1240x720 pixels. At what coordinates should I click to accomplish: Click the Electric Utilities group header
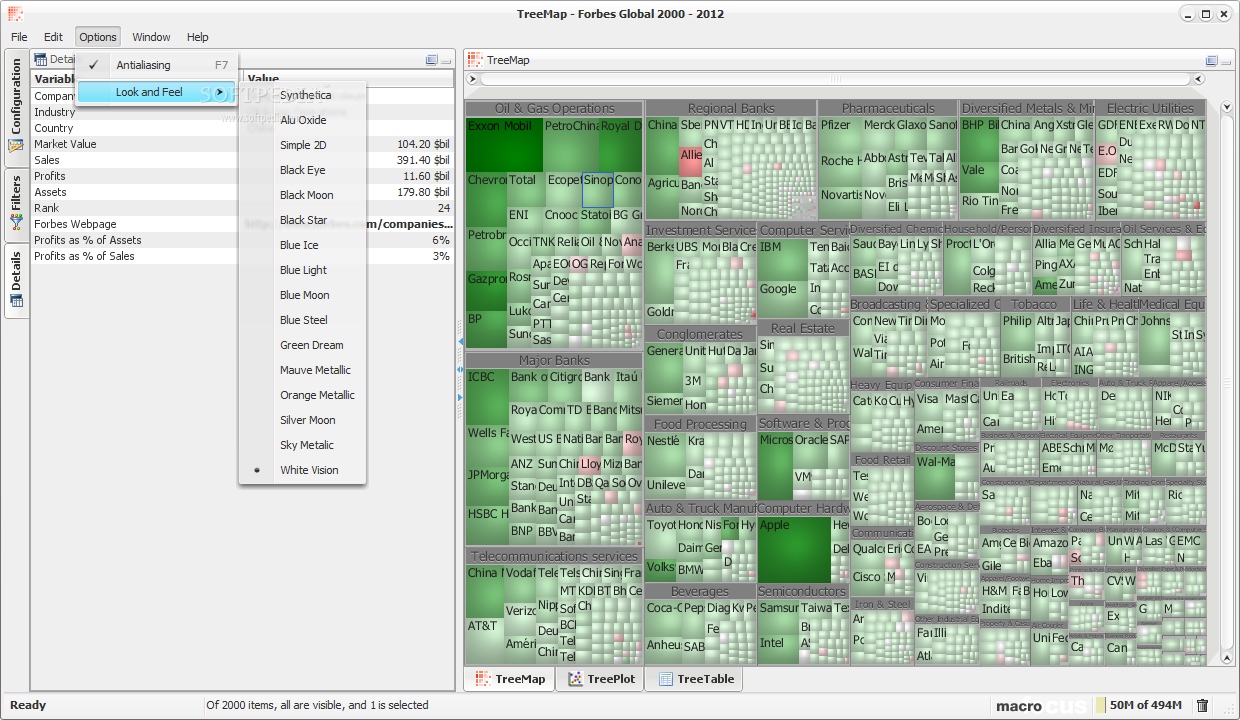coord(1150,108)
